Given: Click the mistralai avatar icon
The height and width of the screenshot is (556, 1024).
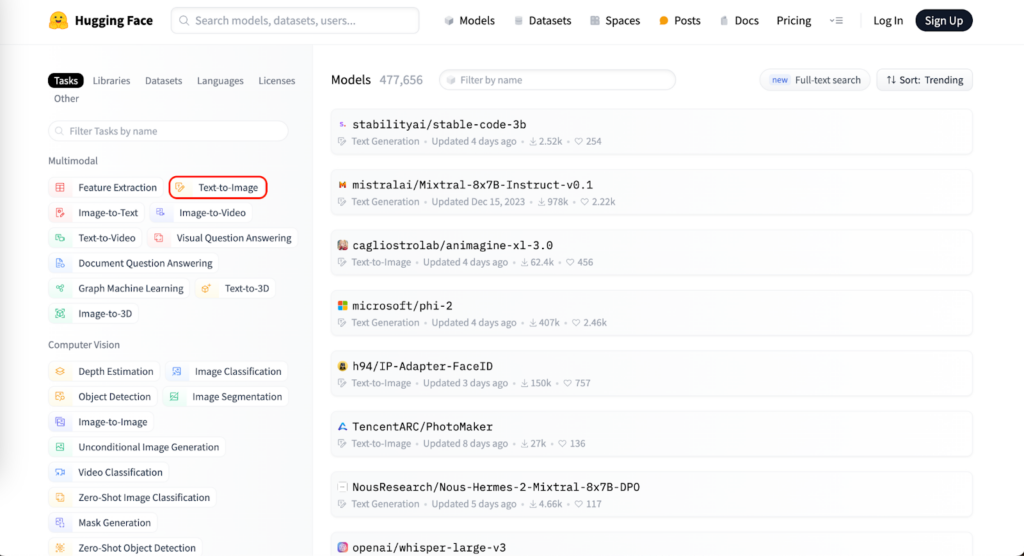Looking at the screenshot, I should (x=342, y=185).
